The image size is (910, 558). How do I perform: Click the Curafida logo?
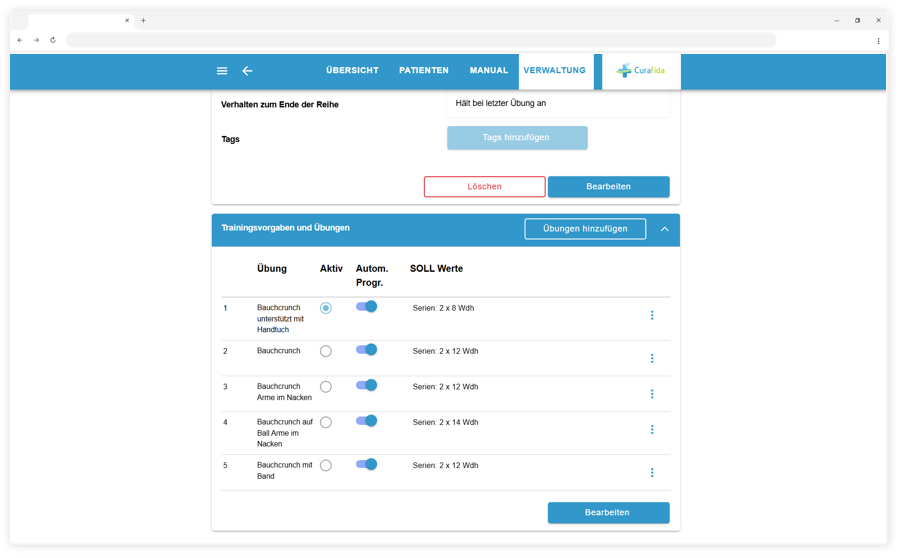click(641, 71)
